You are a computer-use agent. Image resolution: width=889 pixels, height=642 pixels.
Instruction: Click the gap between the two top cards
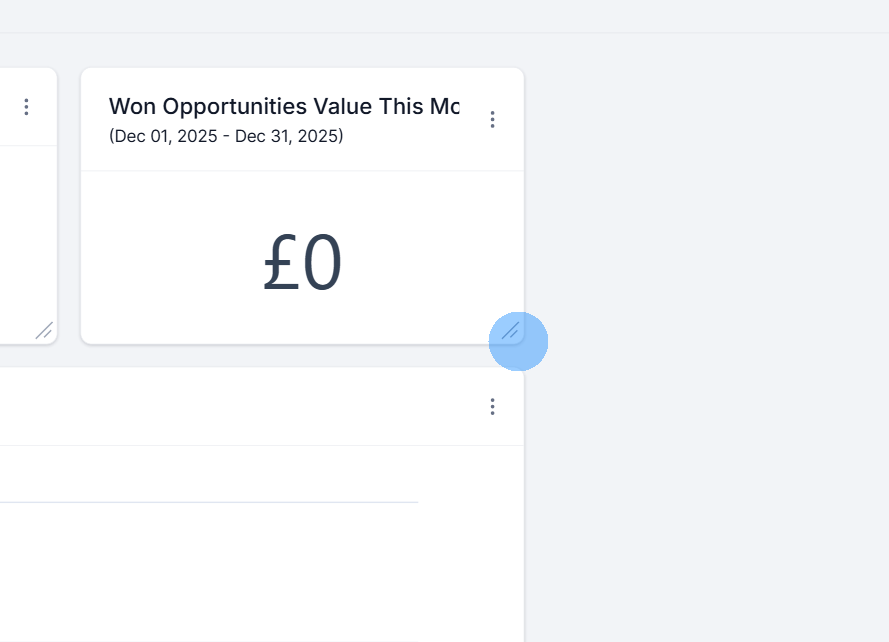(68, 200)
